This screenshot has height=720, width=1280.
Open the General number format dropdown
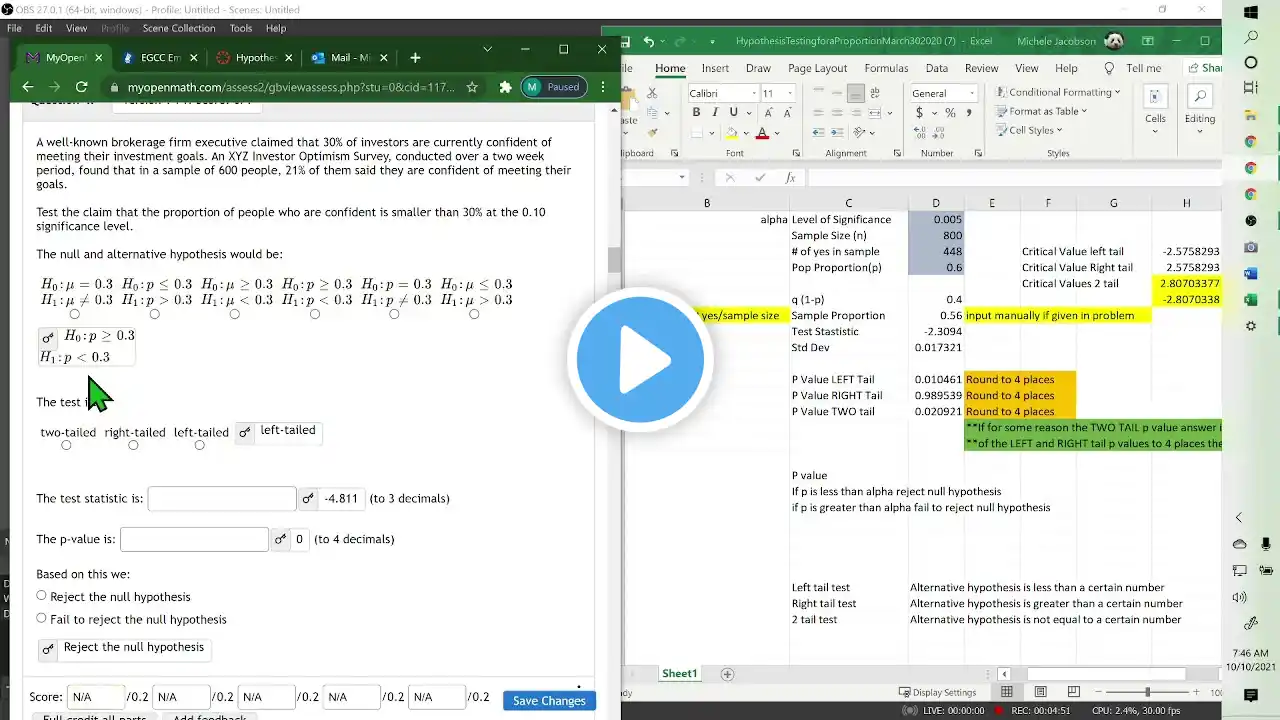coord(971,93)
